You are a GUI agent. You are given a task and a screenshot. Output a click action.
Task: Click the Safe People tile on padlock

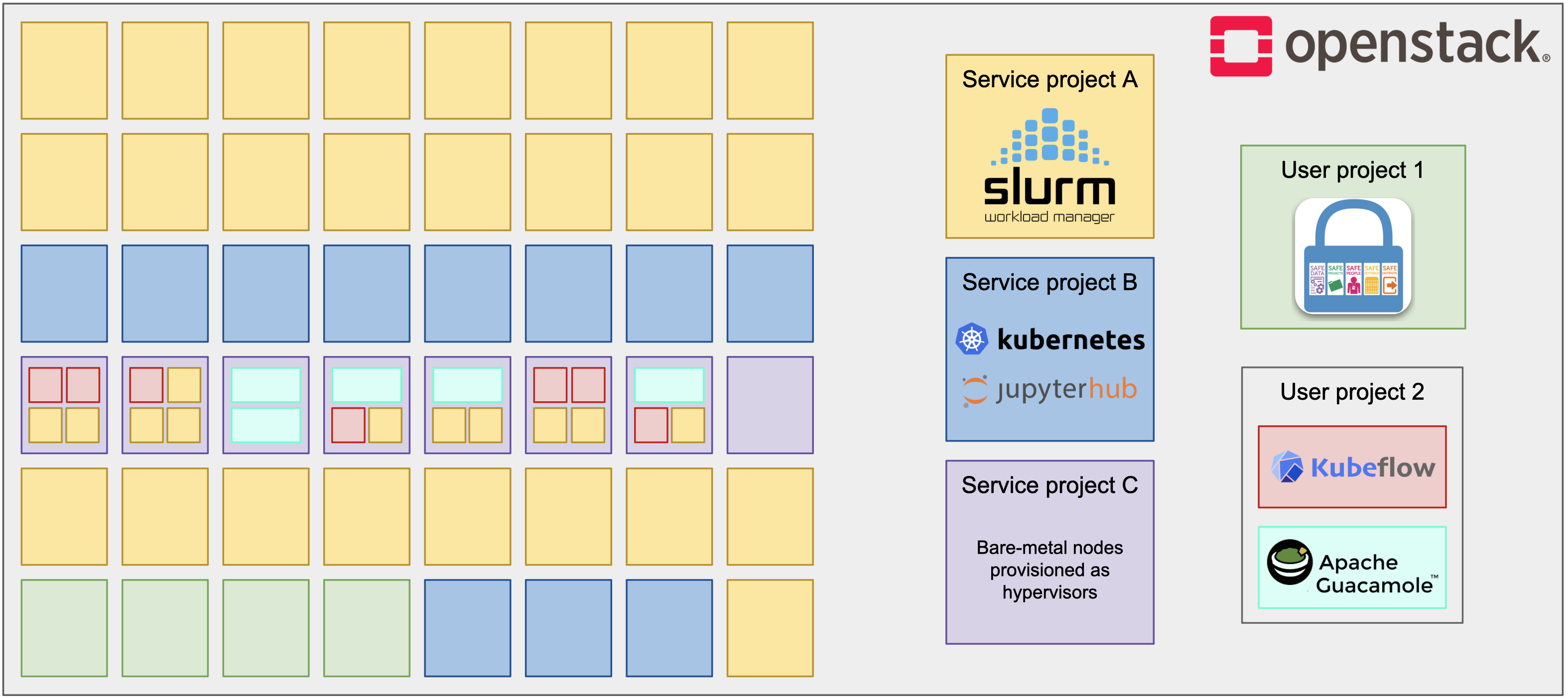1353,279
